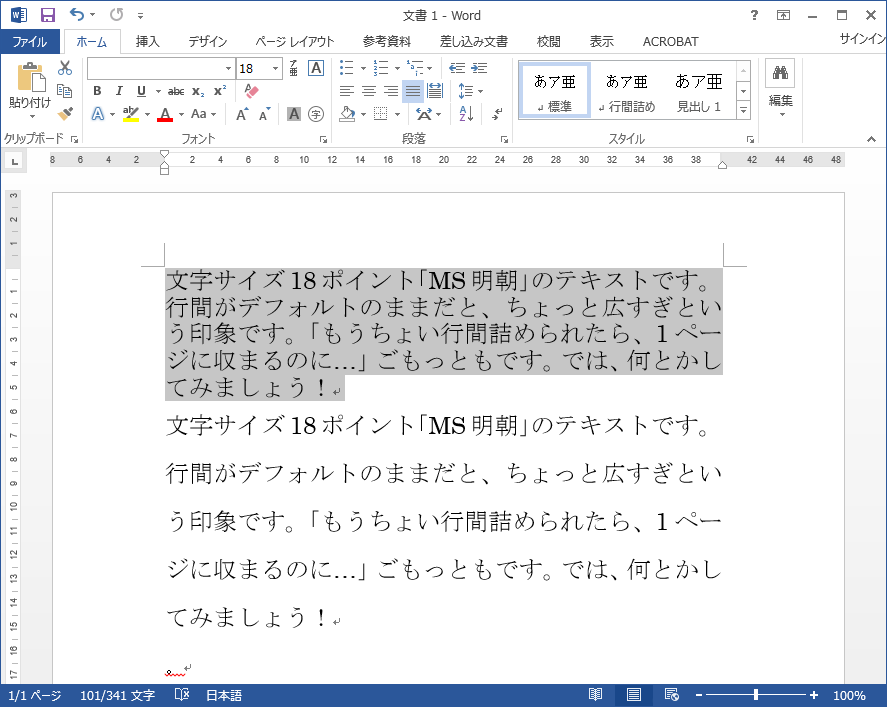Screen dimensions: 887x707
Task: Click the 貼り付け paste button
Action: pyautogui.click(x=30, y=86)
